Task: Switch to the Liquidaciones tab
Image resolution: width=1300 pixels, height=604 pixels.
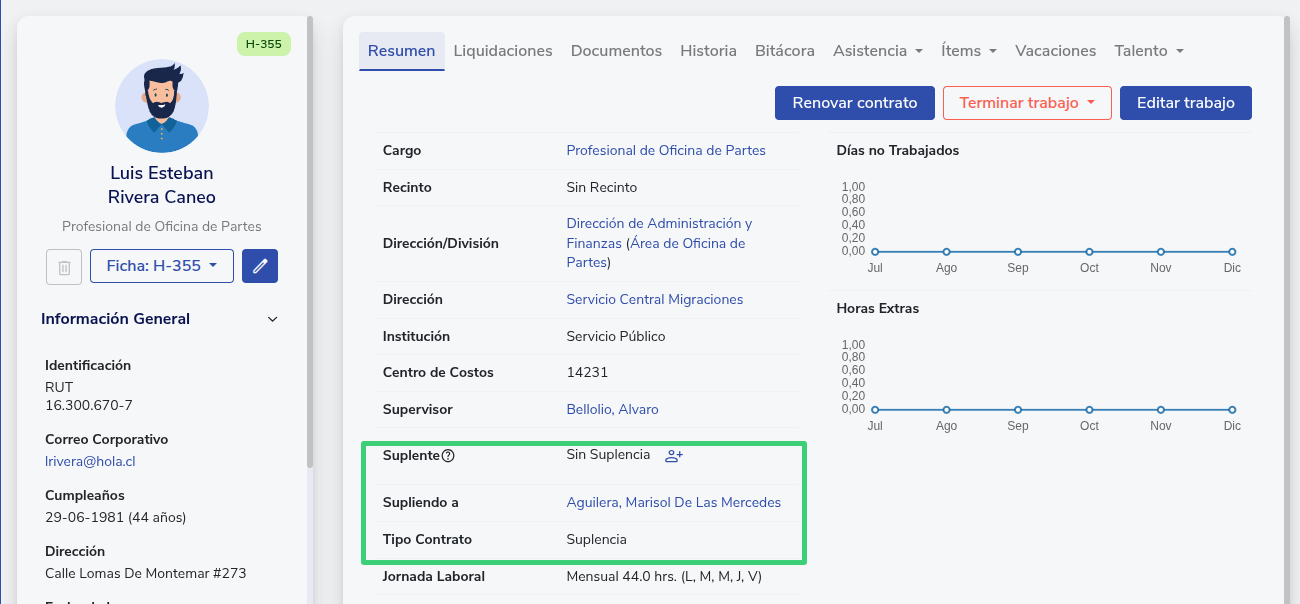Action: pyautogui.click(x=503, y=51)
